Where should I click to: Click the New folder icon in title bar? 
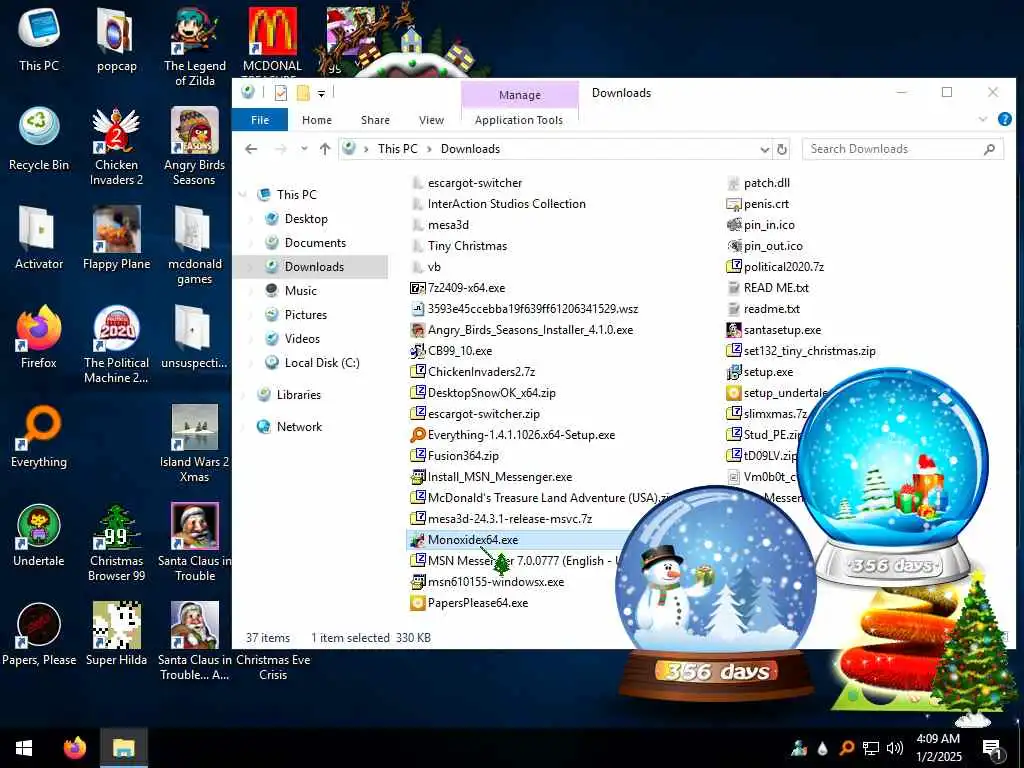pyautogui.click(x=303, y=93)
